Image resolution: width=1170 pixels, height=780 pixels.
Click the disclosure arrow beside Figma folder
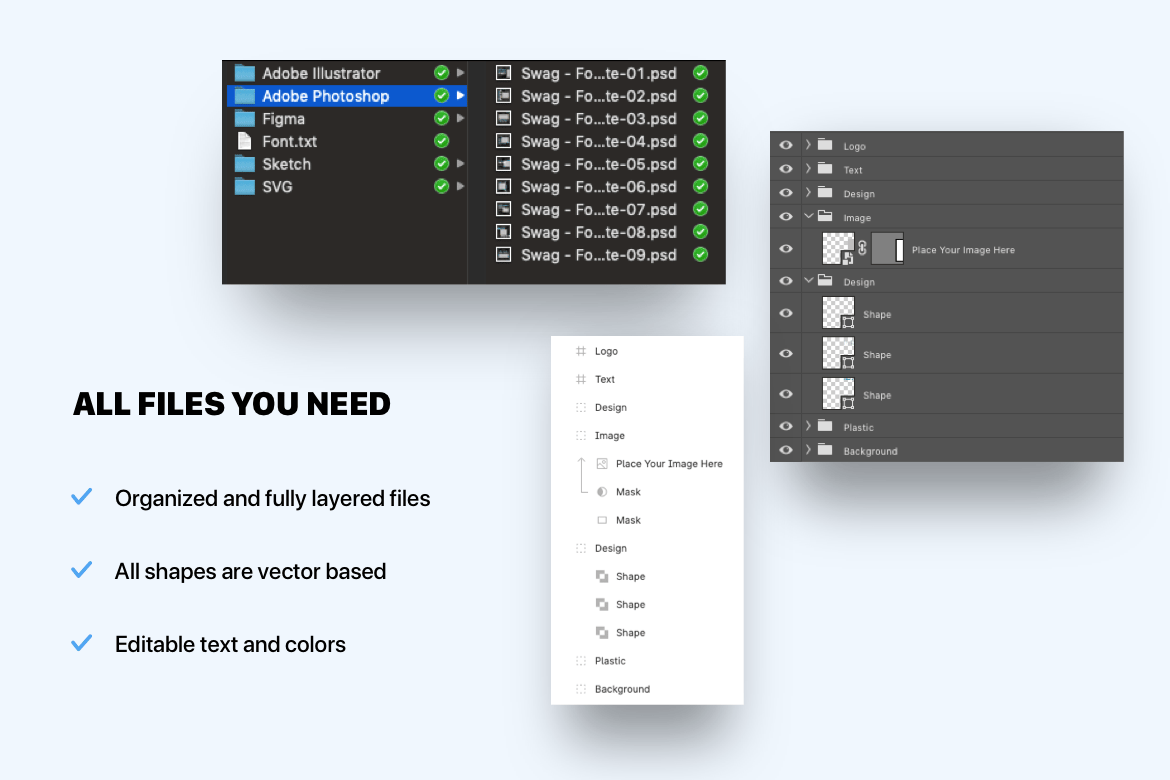point(460,119)
